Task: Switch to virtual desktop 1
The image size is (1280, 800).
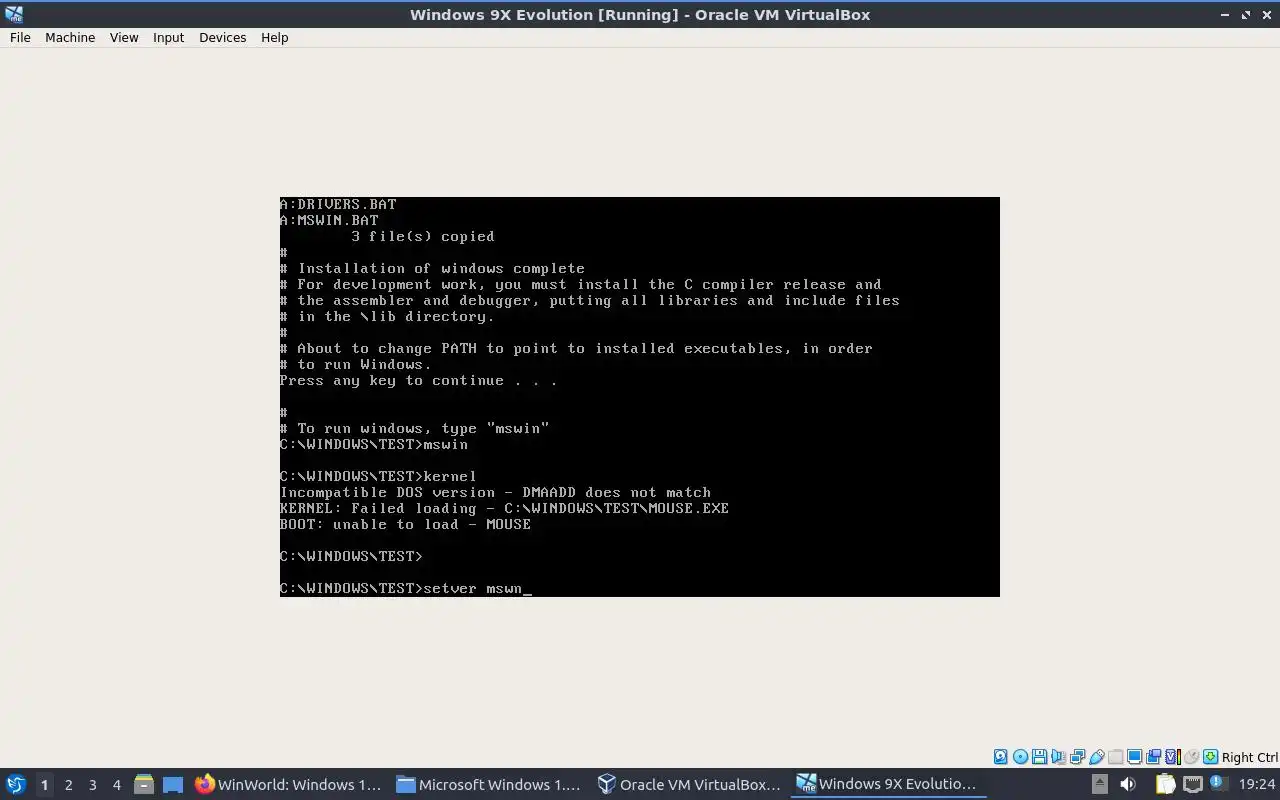Action: (44, 784)
